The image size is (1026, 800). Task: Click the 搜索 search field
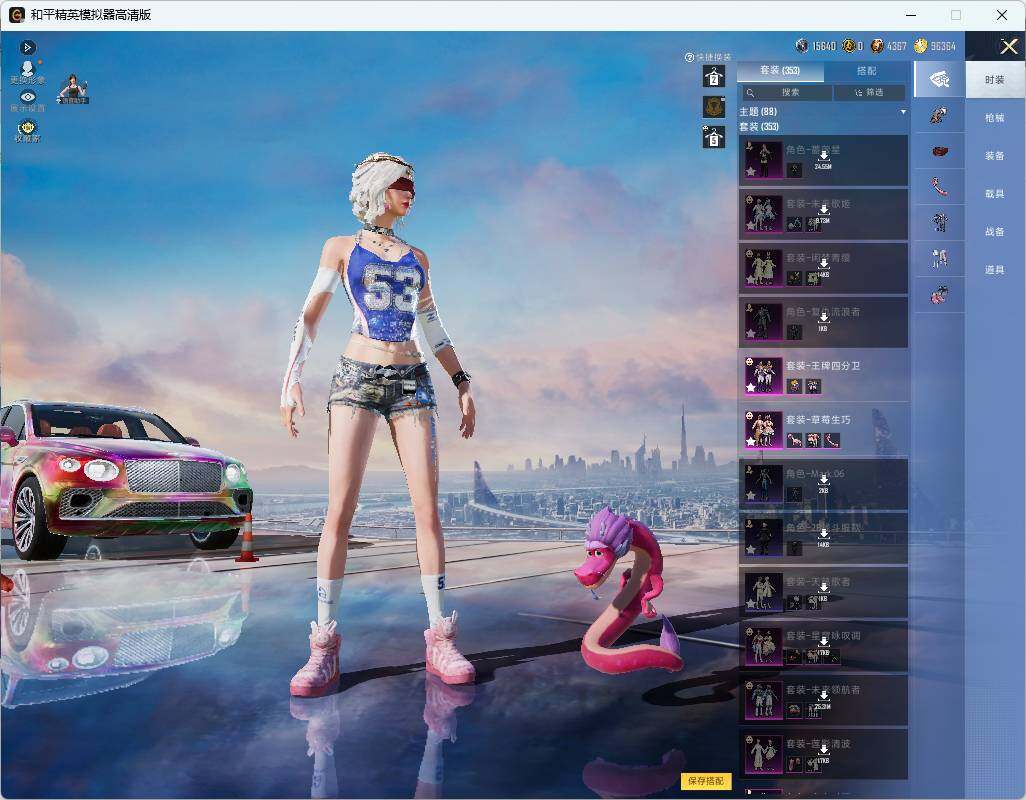(785, 92)
